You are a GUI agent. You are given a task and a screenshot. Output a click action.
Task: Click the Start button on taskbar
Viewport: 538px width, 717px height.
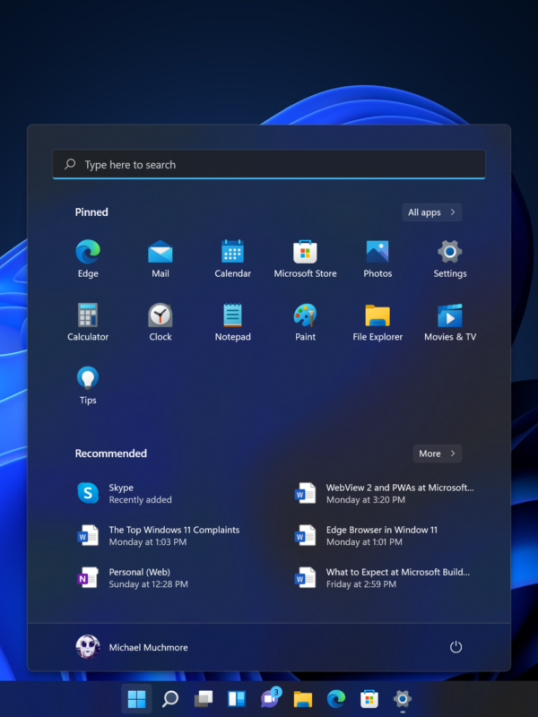pyautogui.click(x=137, y=699)
